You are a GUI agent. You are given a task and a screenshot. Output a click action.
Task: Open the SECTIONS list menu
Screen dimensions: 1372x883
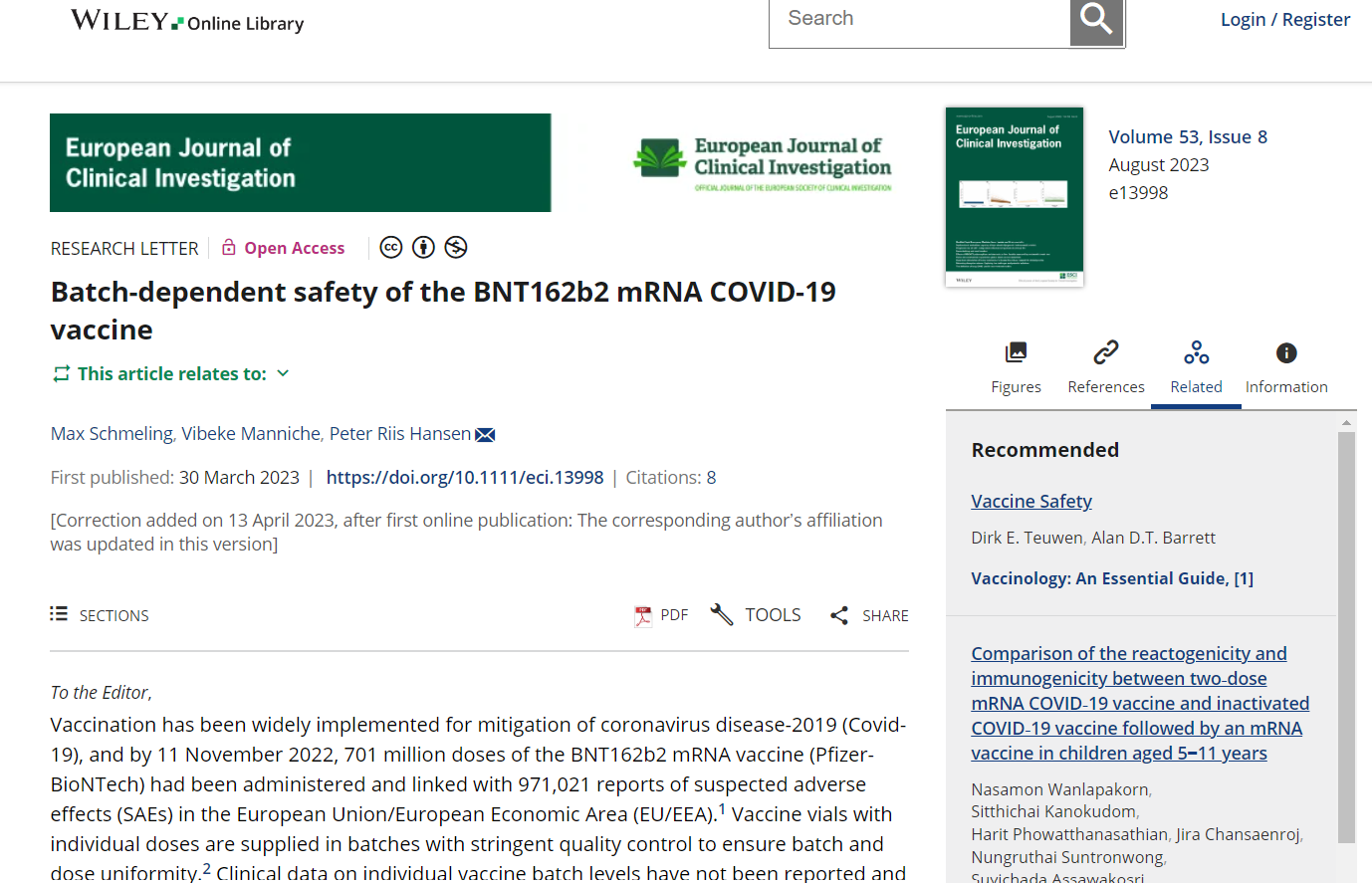[x=100, y=615]
